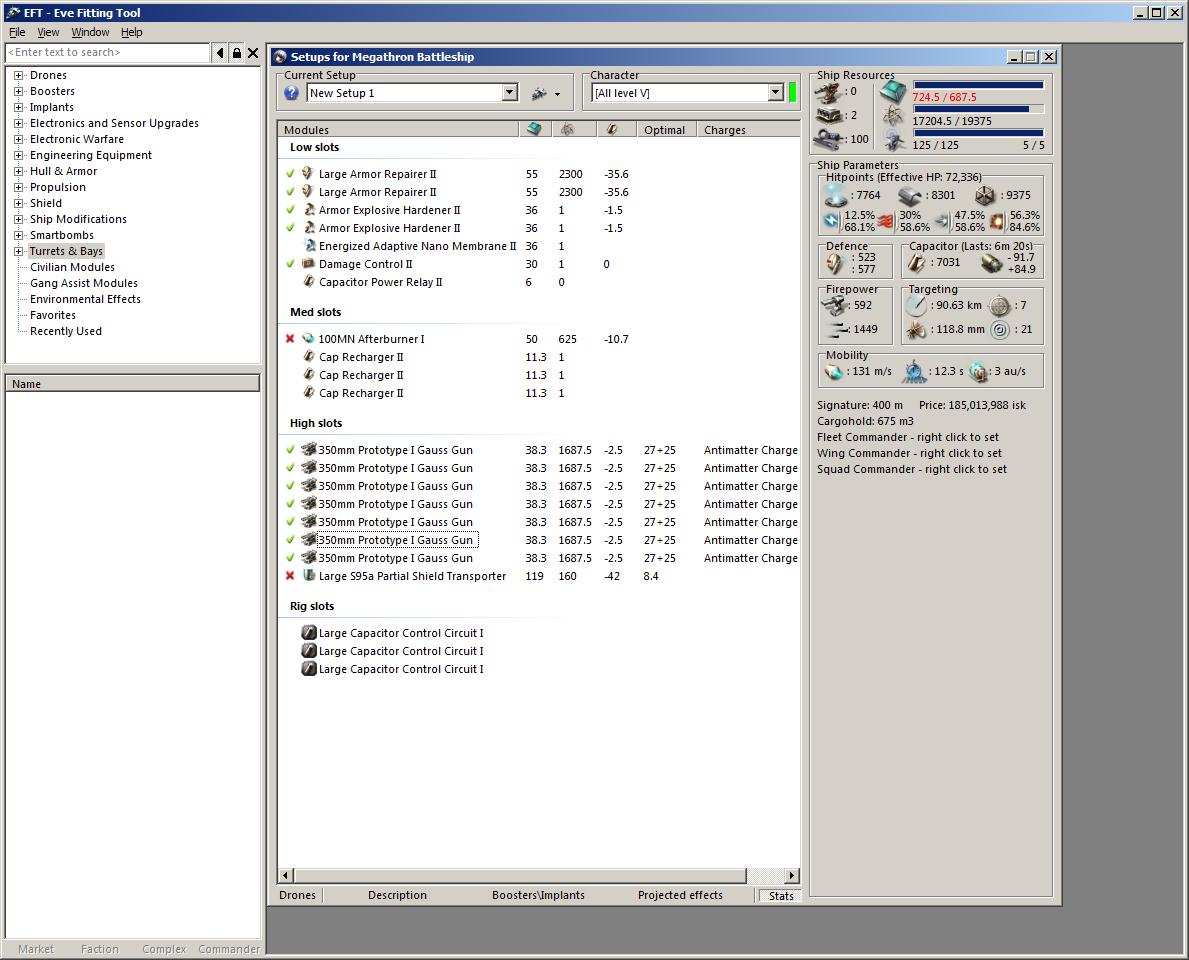Click the search text input field
The image size is (1189, 960).
(108, 52)
